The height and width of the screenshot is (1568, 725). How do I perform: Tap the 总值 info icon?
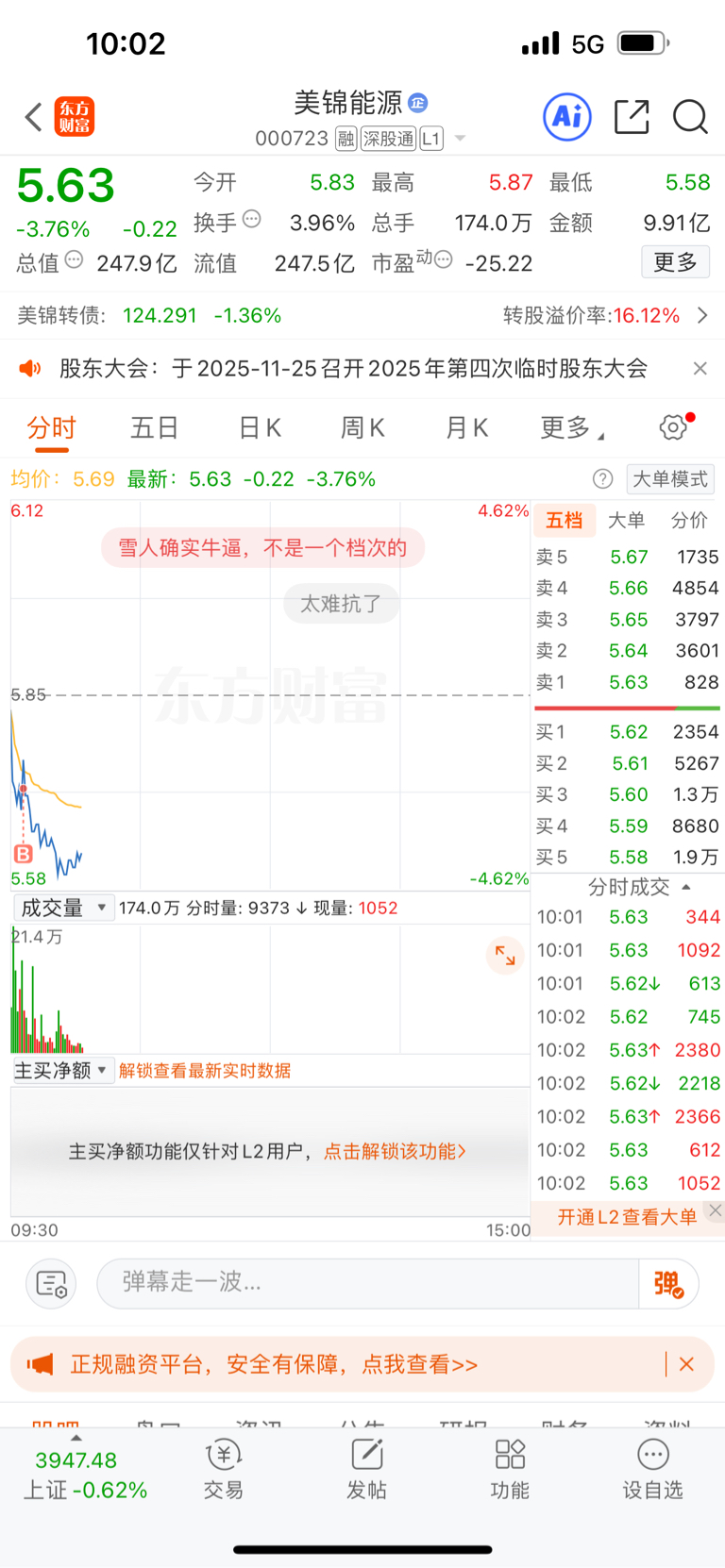[x=74, y=259]
